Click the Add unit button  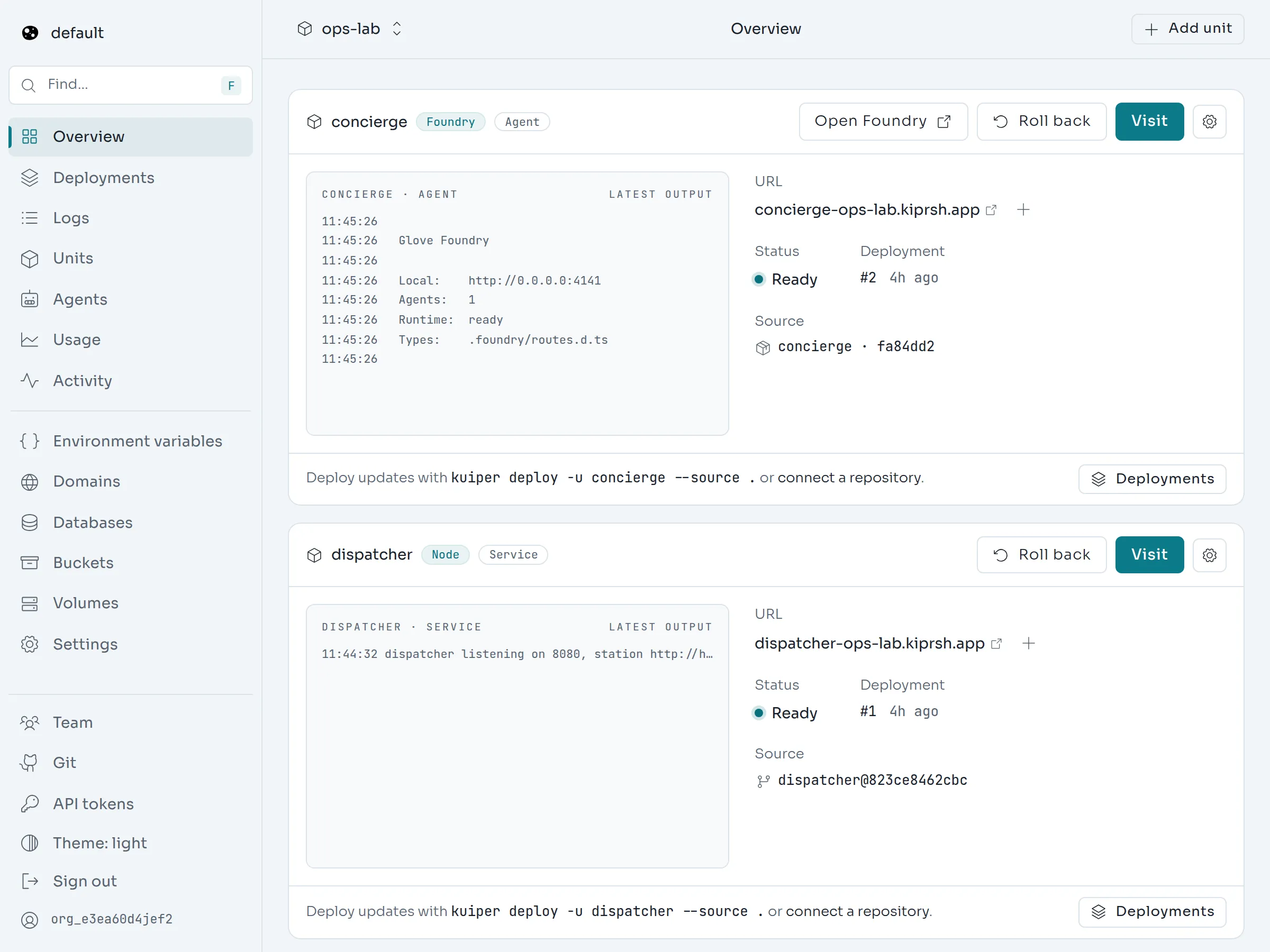pyautogui.click(x=1187, y=29)
